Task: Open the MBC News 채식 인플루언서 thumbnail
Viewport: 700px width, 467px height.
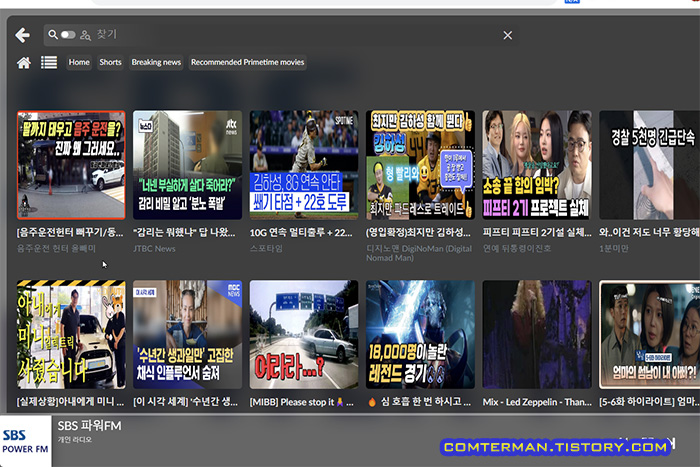Action: (x=188, y=334)
